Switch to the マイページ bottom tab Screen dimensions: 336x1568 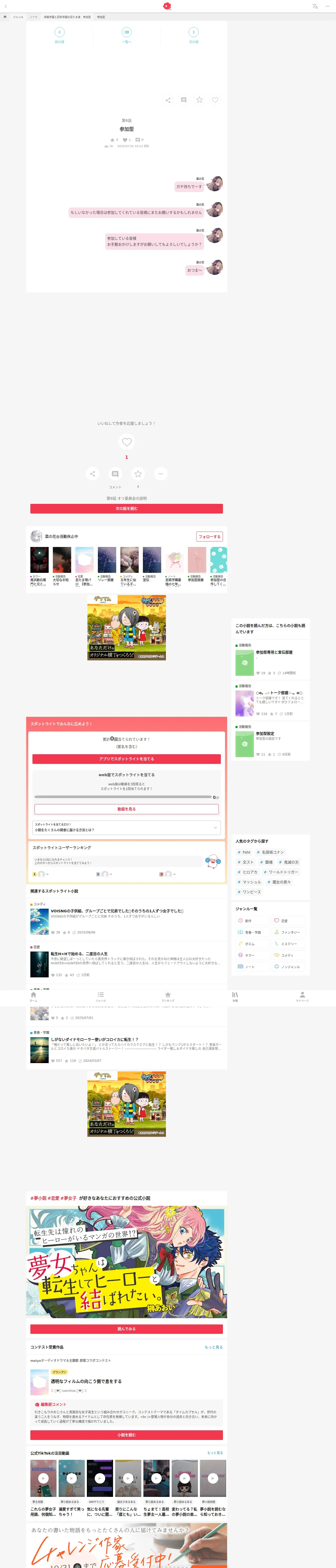click(303, 997)
